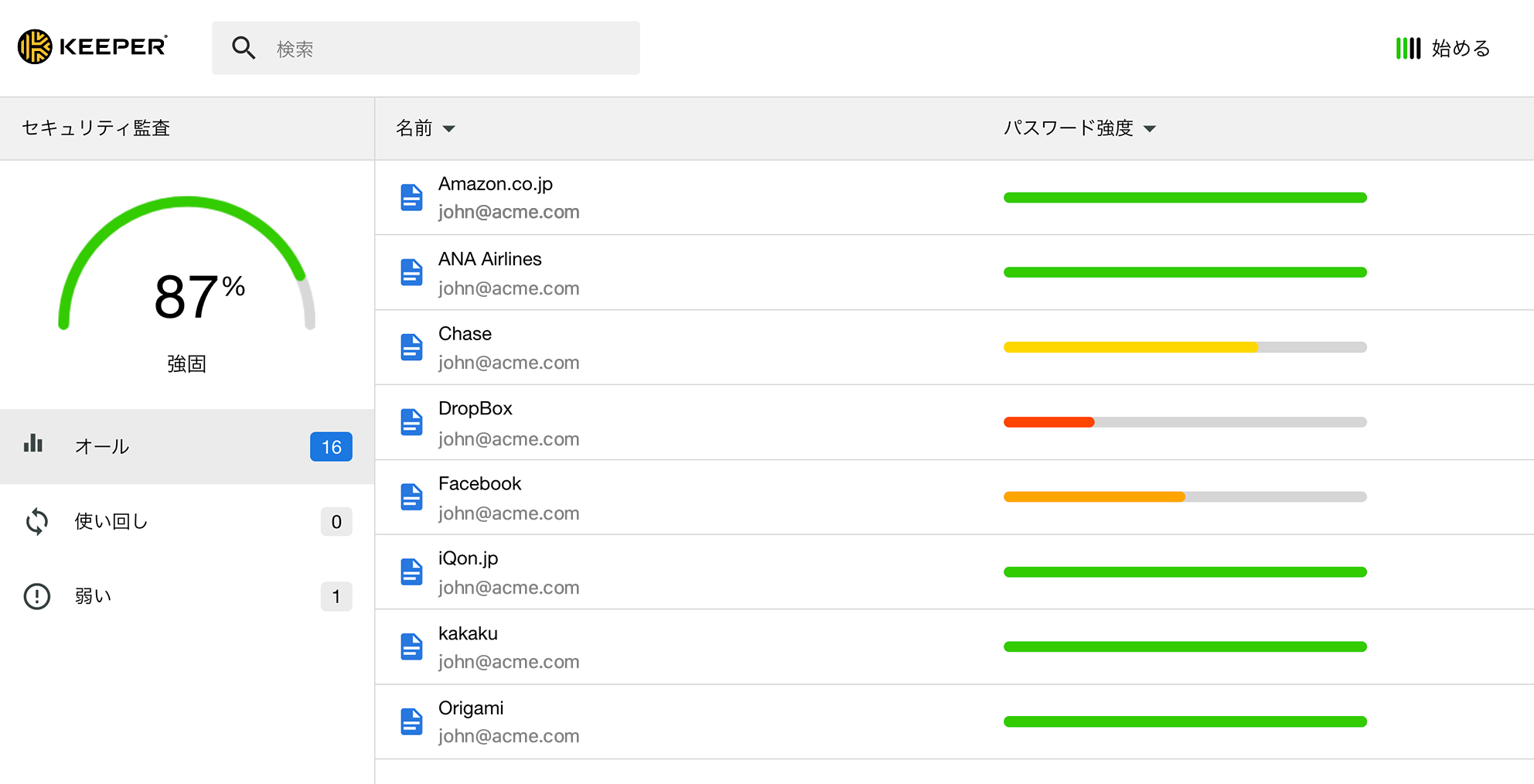
Task: Select the オール filter item
Action: coord(187,446)
